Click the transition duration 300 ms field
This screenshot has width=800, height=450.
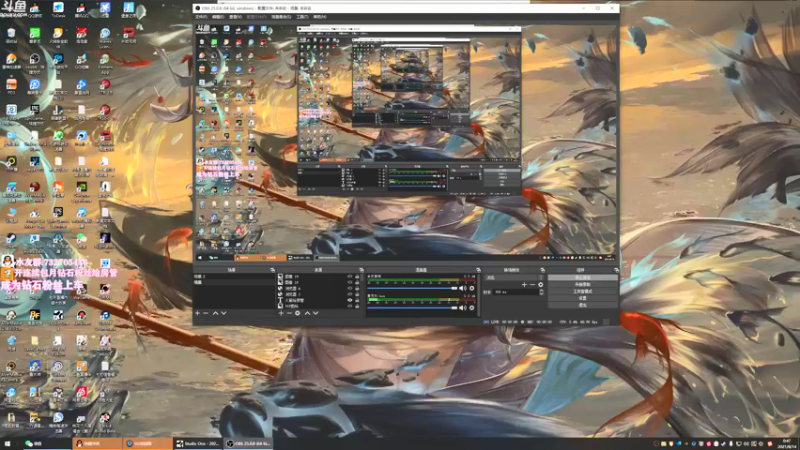pos(515,292)
